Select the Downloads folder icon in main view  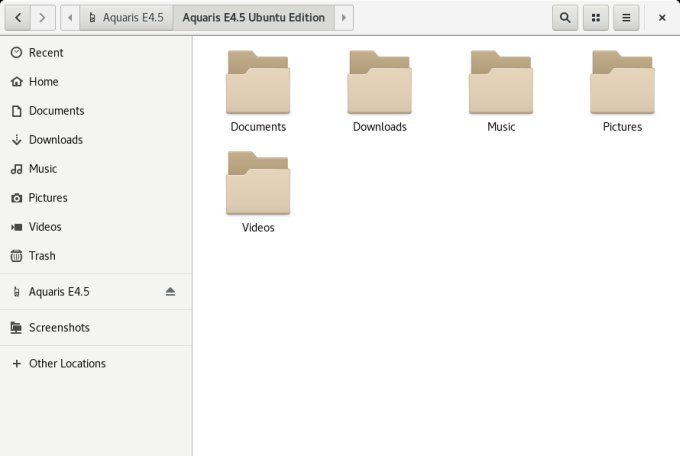click(379, 82)
